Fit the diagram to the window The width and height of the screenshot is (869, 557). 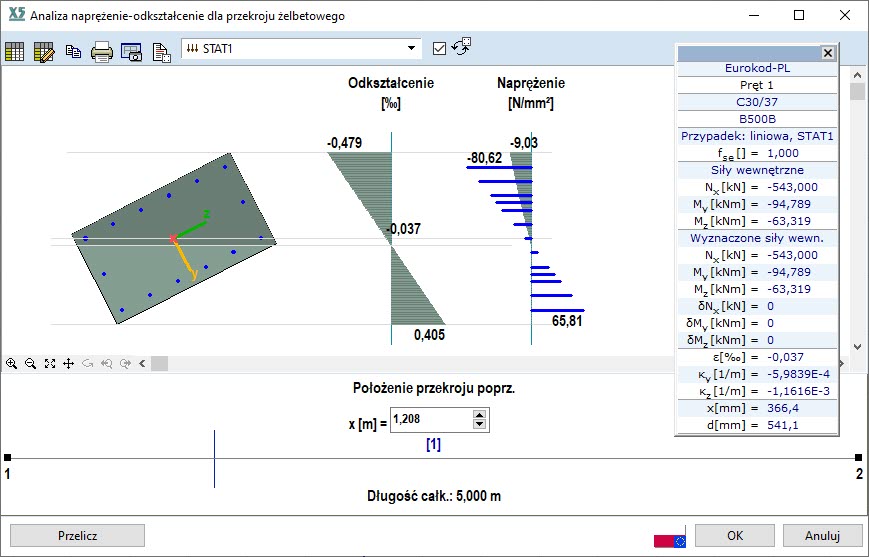[50, 364]
